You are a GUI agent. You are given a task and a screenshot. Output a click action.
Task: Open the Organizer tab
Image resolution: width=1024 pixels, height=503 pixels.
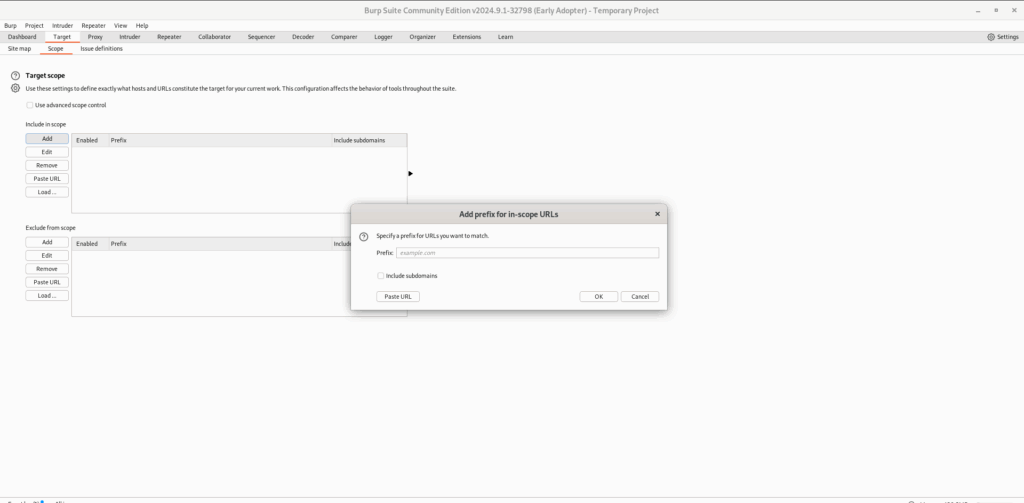pyautogui.click(x=423, y=37)
